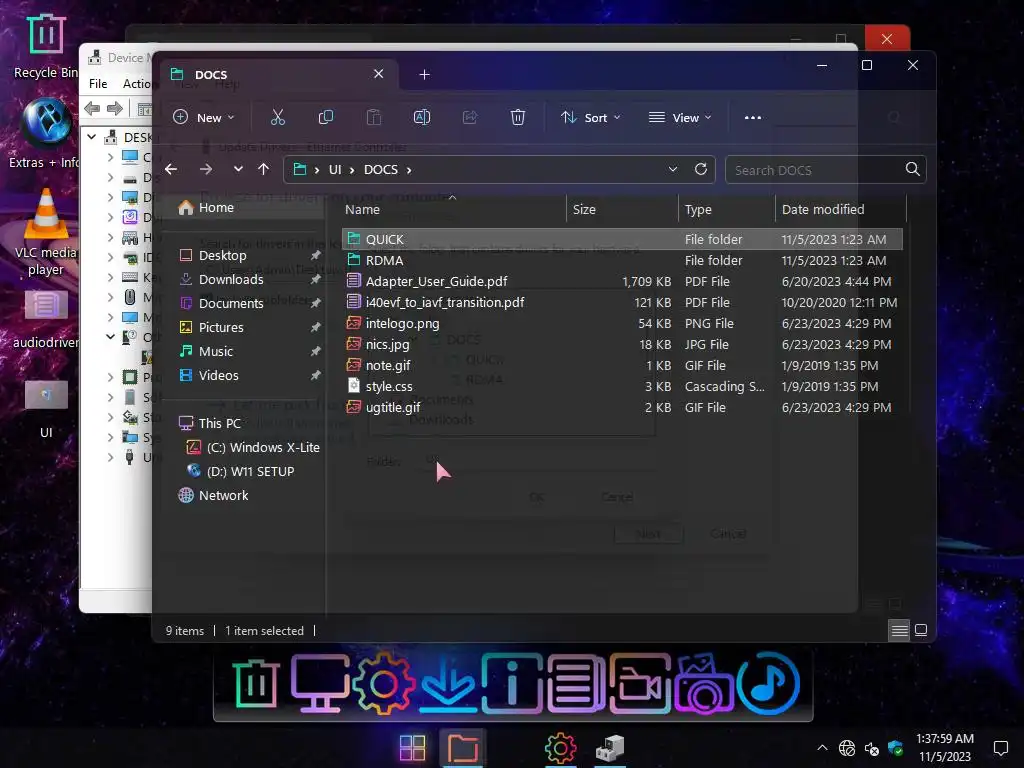Open Pictures in the sidebar
This screenshot has height=768, width=1024.
tap(221, 327)
